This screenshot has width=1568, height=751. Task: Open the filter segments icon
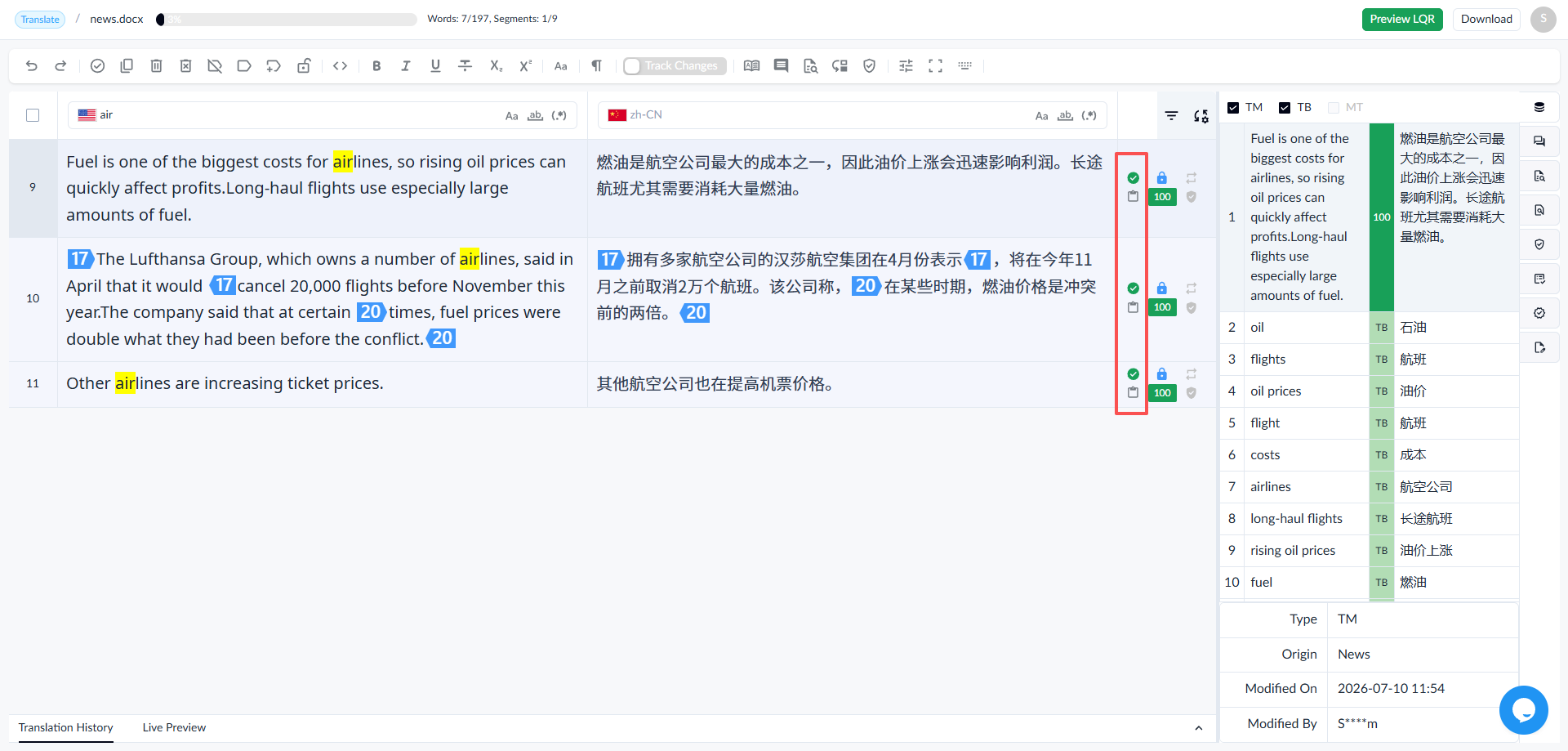pyautogui.click(x=1171, y=116)
